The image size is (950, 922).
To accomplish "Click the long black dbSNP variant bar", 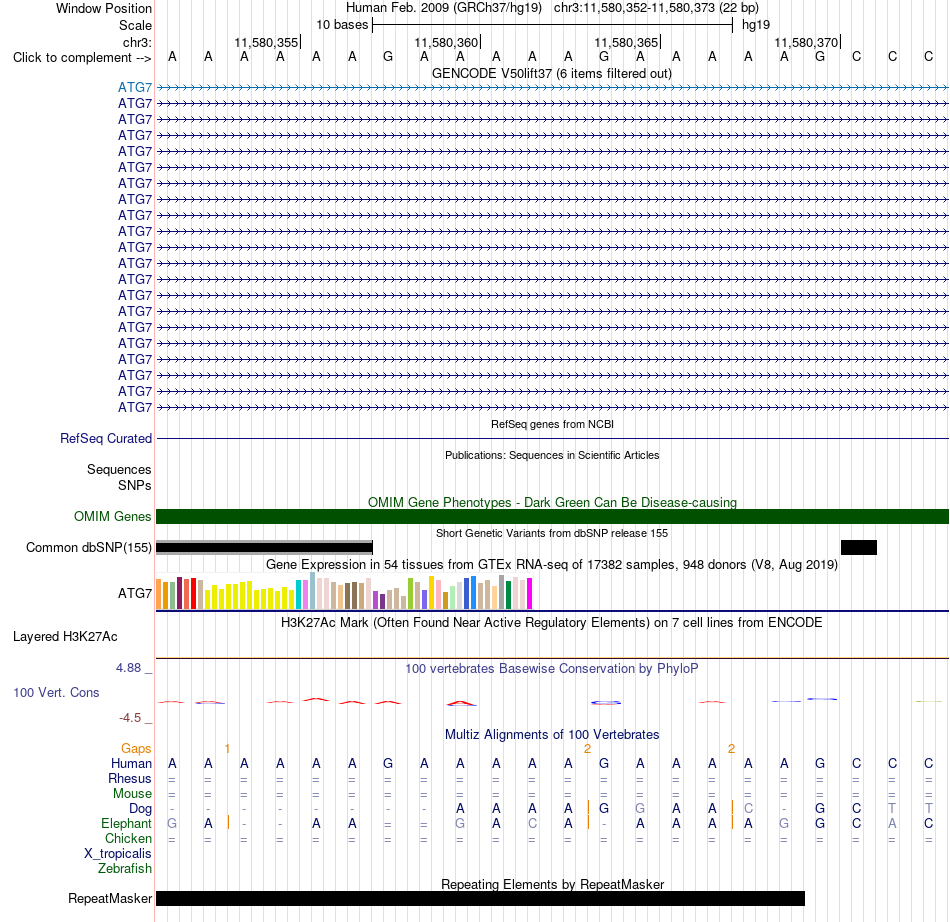I will [x=264, y=548].
